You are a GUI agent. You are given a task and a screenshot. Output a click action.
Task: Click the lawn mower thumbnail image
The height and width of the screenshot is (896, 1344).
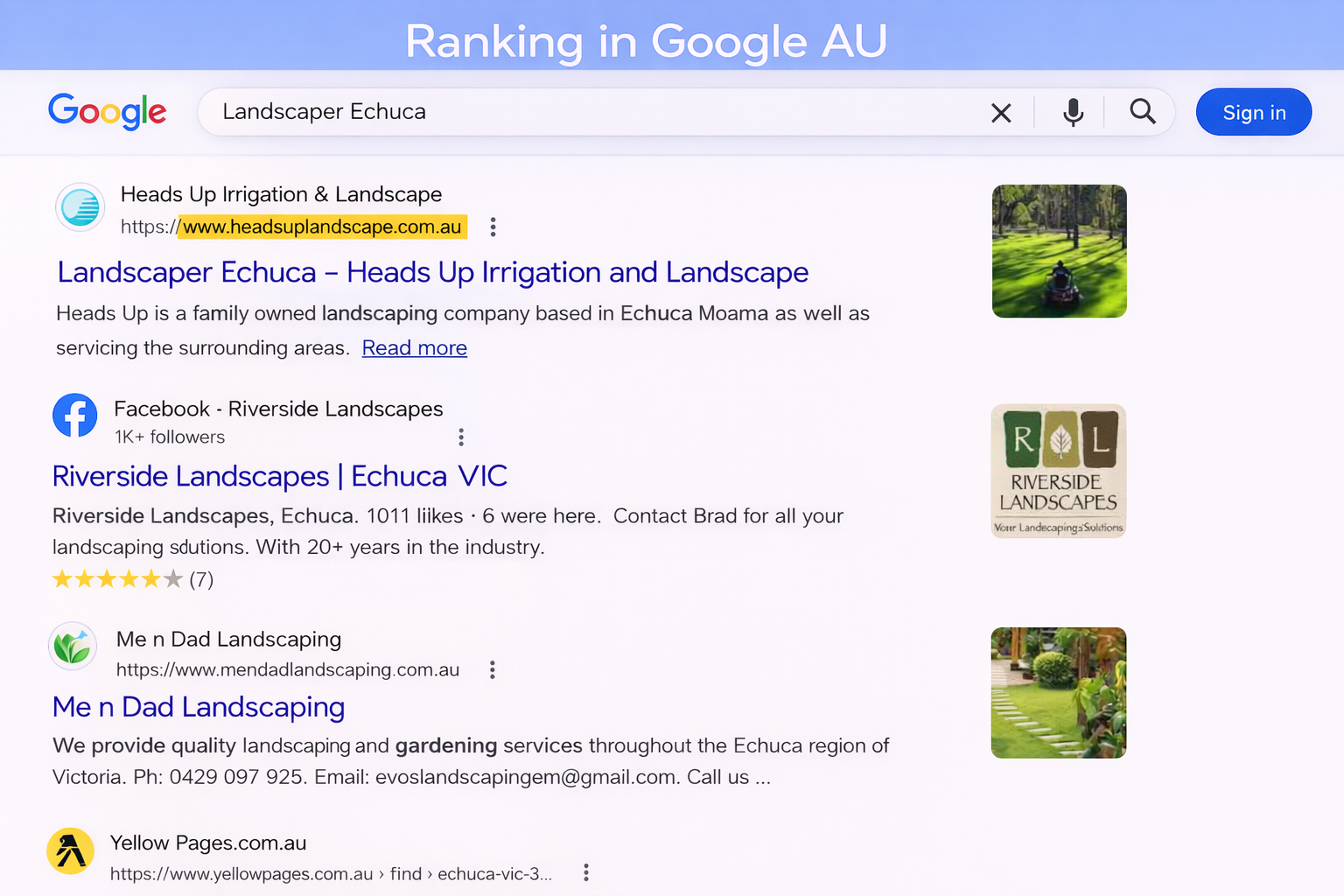[x=1059, y=251]
